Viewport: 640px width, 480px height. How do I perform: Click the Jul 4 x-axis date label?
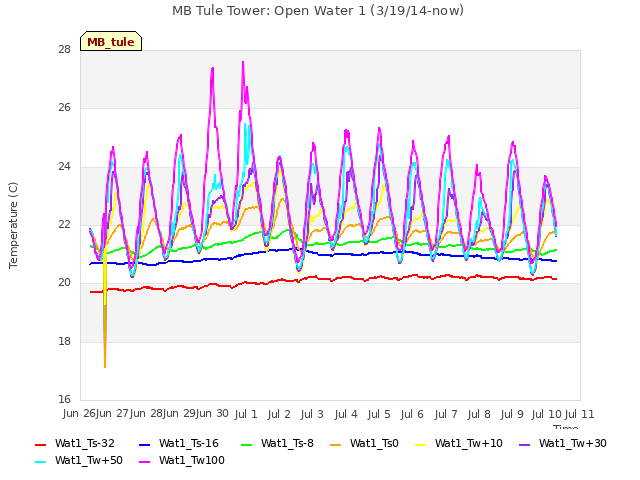point(346,414)
